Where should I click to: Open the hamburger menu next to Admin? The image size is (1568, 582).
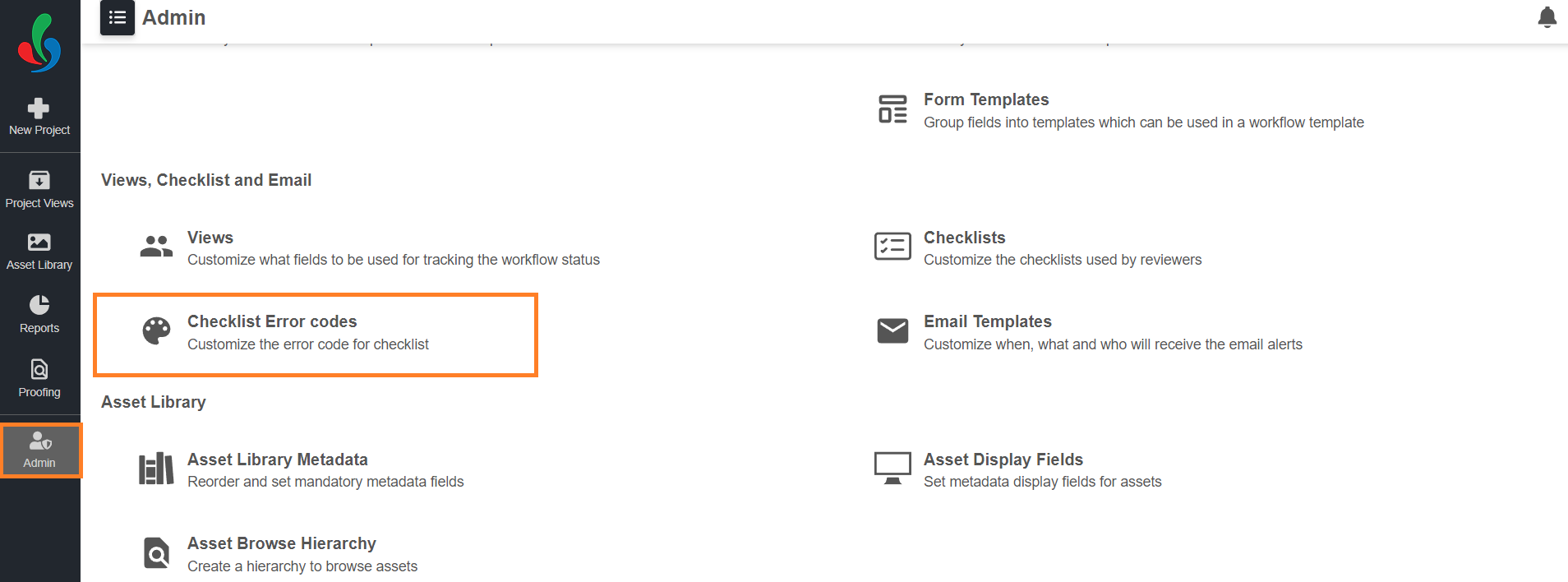tap(118, 17)
